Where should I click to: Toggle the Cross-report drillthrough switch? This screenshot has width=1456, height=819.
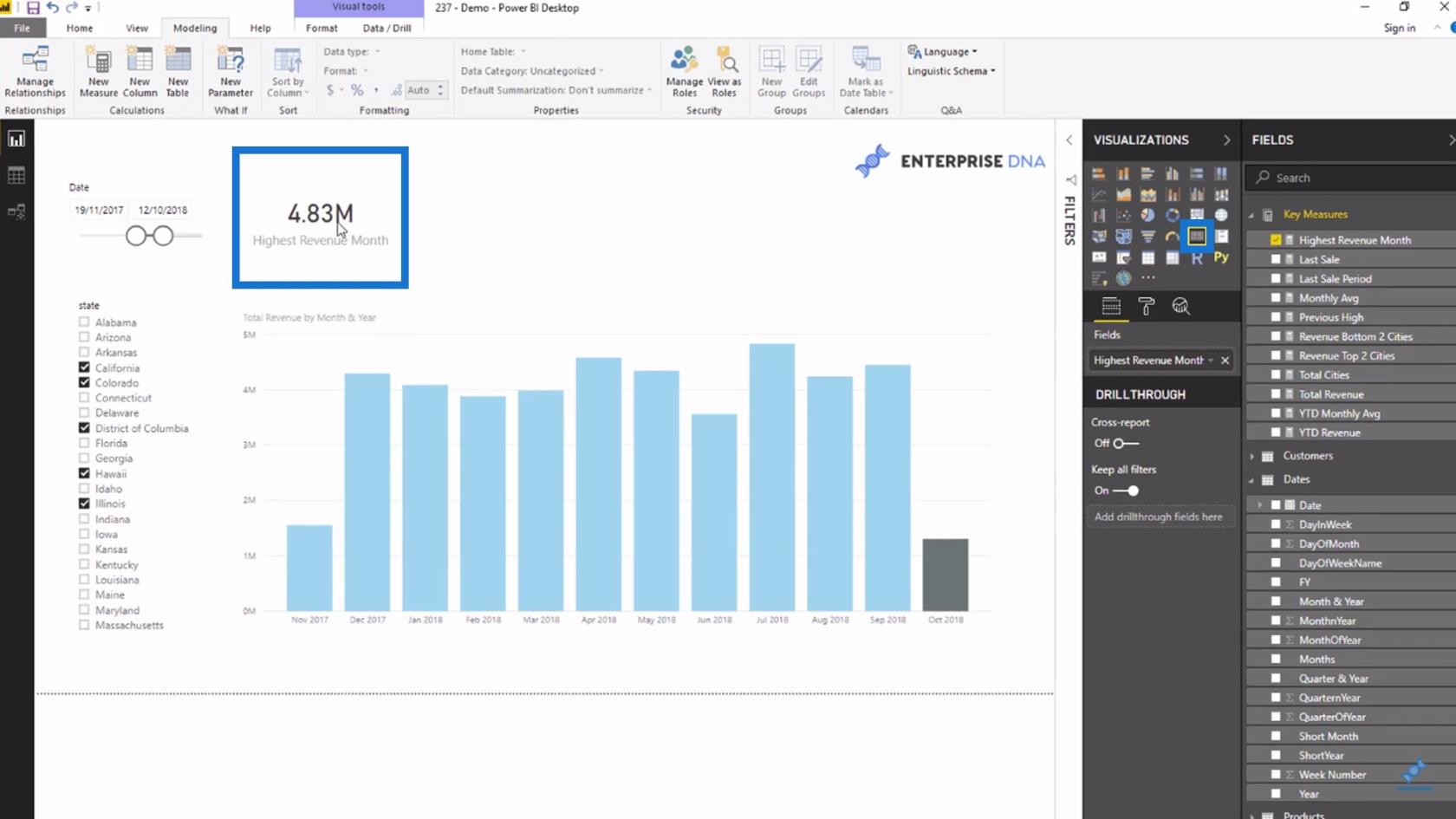[1126, 443]
